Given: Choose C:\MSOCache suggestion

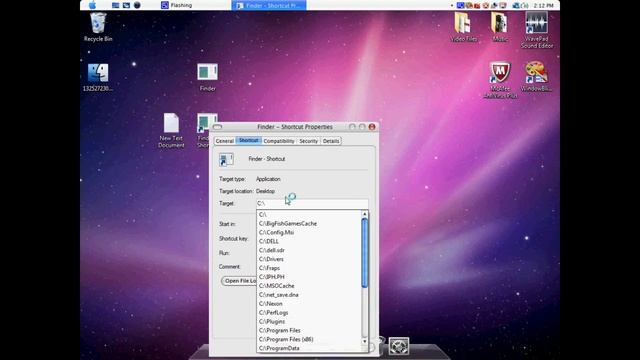Looking at the screenshot, I should [309, 286].
